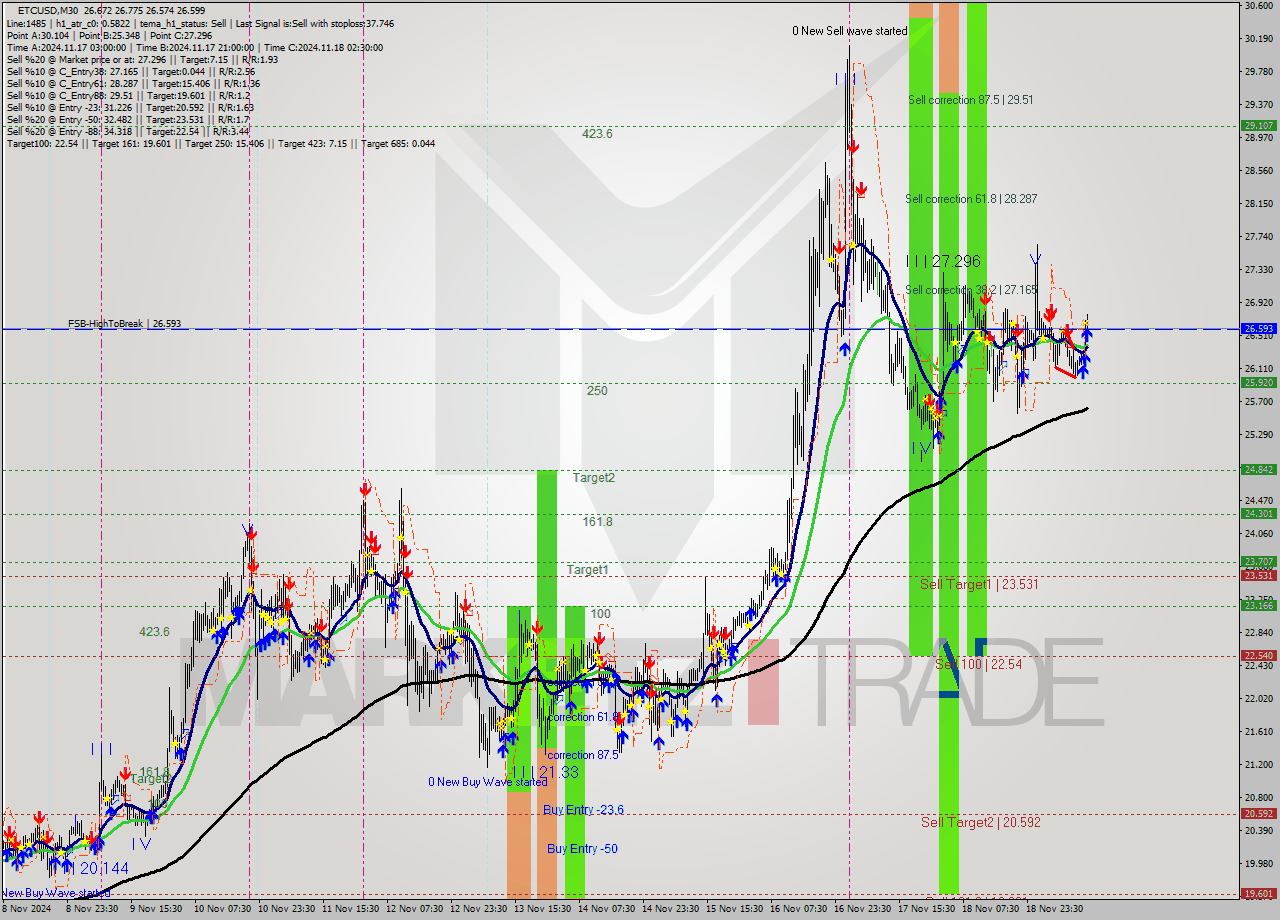Click 'Sell Target1 | 23.531' label

click(x=979, y=584)
